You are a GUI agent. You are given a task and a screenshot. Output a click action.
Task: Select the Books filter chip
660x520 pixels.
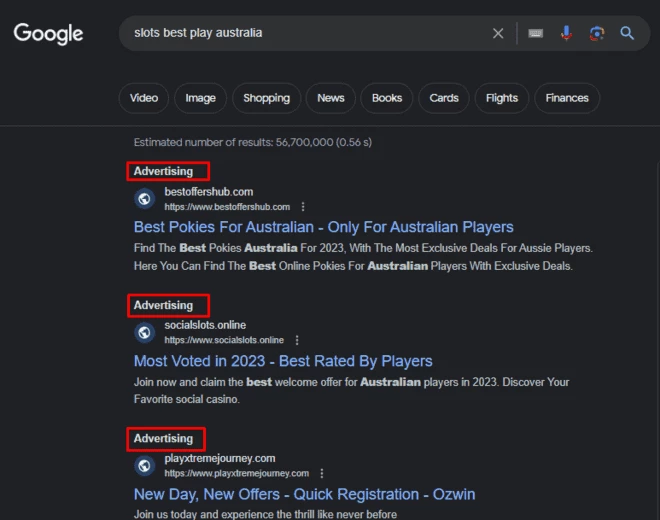point(387,98)
